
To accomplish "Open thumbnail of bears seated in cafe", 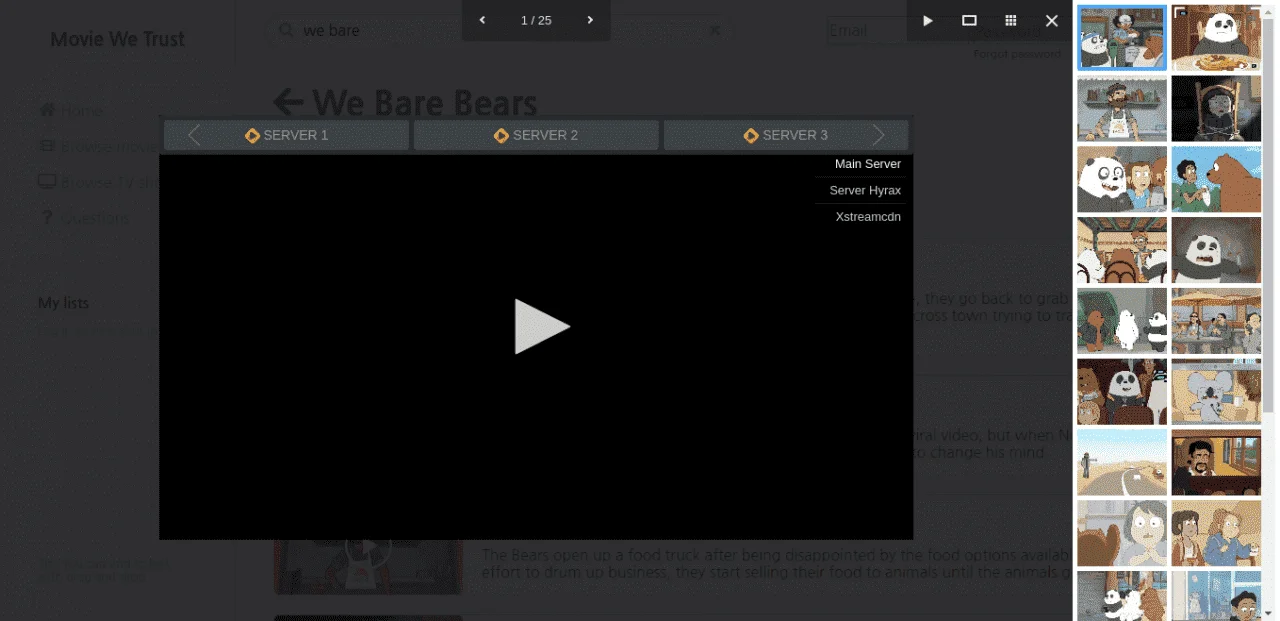I will click(1122, 251).
